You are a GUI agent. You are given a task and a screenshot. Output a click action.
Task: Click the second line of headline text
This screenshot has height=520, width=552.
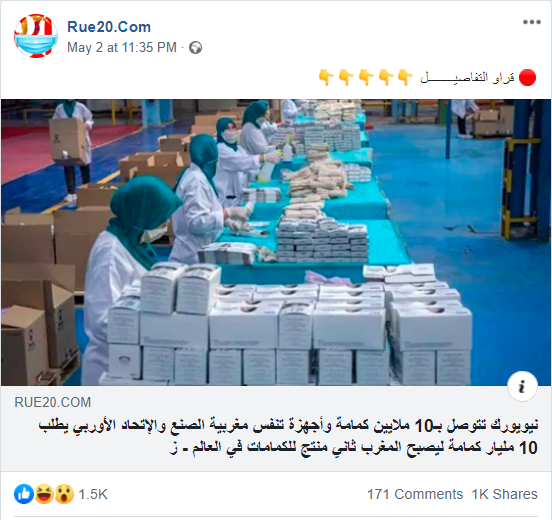[353, 447]
